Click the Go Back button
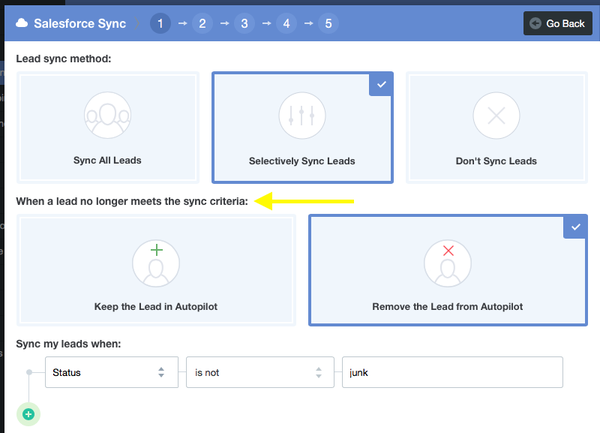This screenshot has height=433, width=600. (558, 23)
